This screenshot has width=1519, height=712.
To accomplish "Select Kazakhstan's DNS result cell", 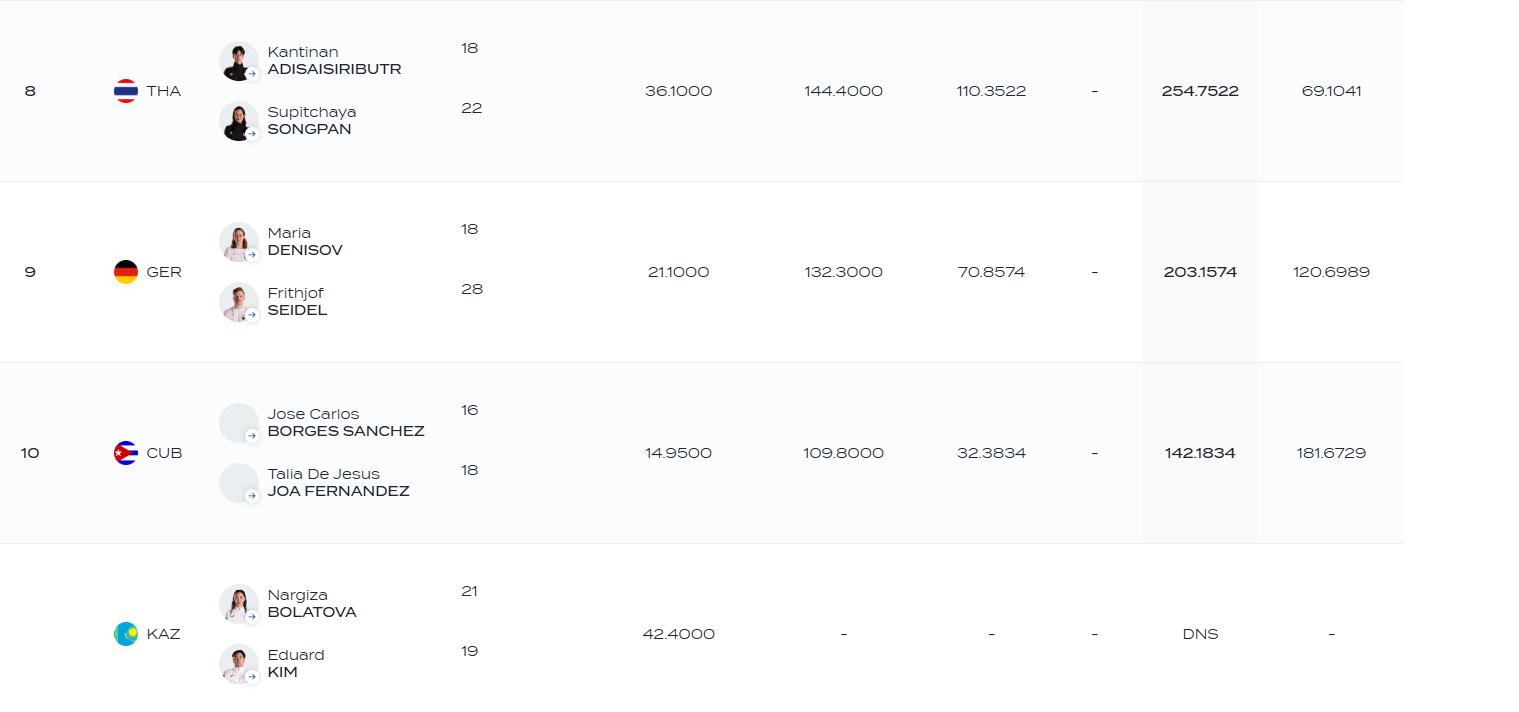I will coord(1200,634).
